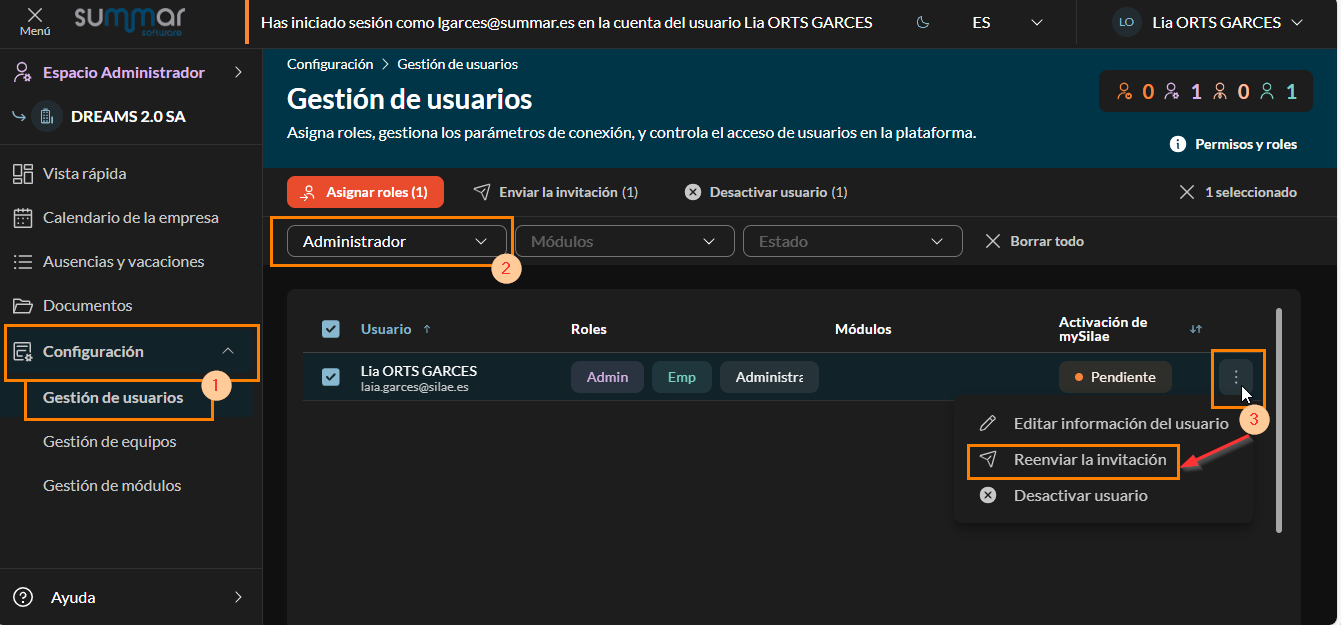The image size is (1341, 625).
Task: Open the Administrador role filter dropdown
Action: (x=394, y=241)
